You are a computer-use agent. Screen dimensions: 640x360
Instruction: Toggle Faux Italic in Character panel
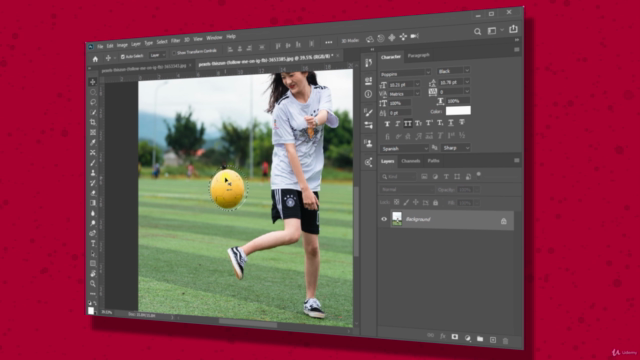pos(398,123)
